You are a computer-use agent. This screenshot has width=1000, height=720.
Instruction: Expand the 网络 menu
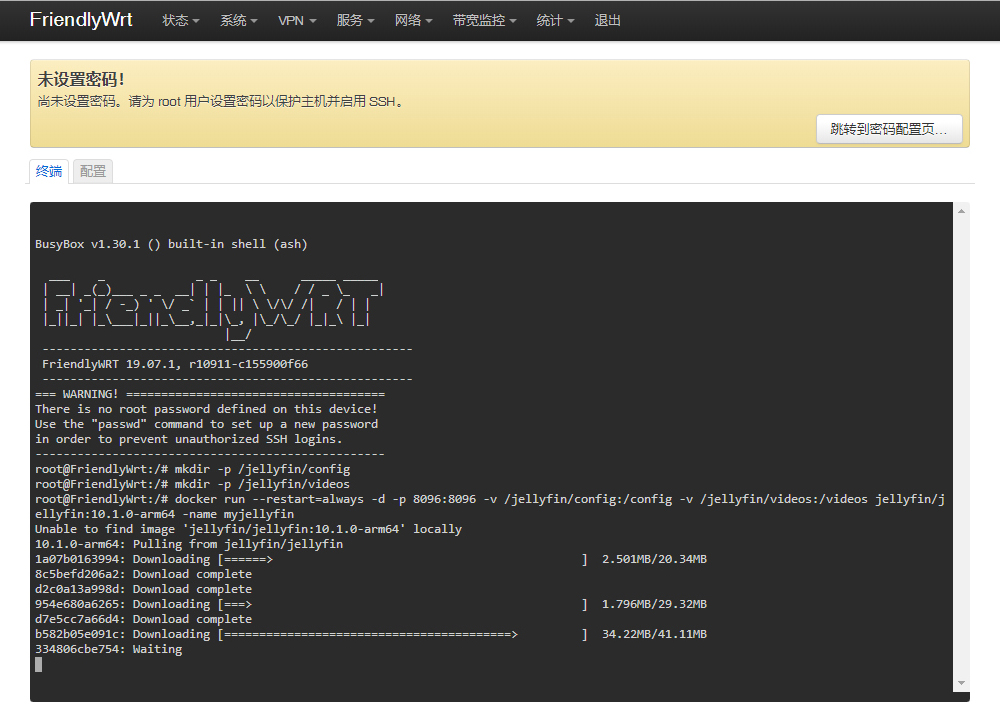tap(413, 20)
